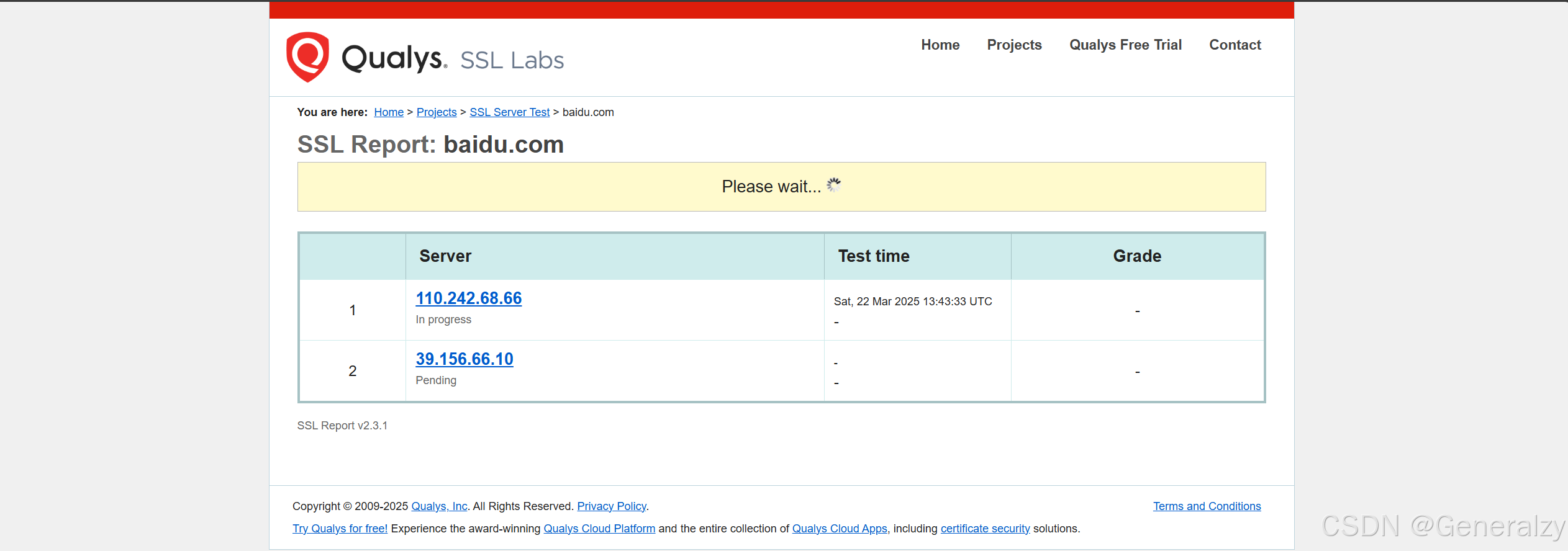Follow the Home breadcrumb link
This screenshot has height=551, width=1568.
(x=389, y=112)
